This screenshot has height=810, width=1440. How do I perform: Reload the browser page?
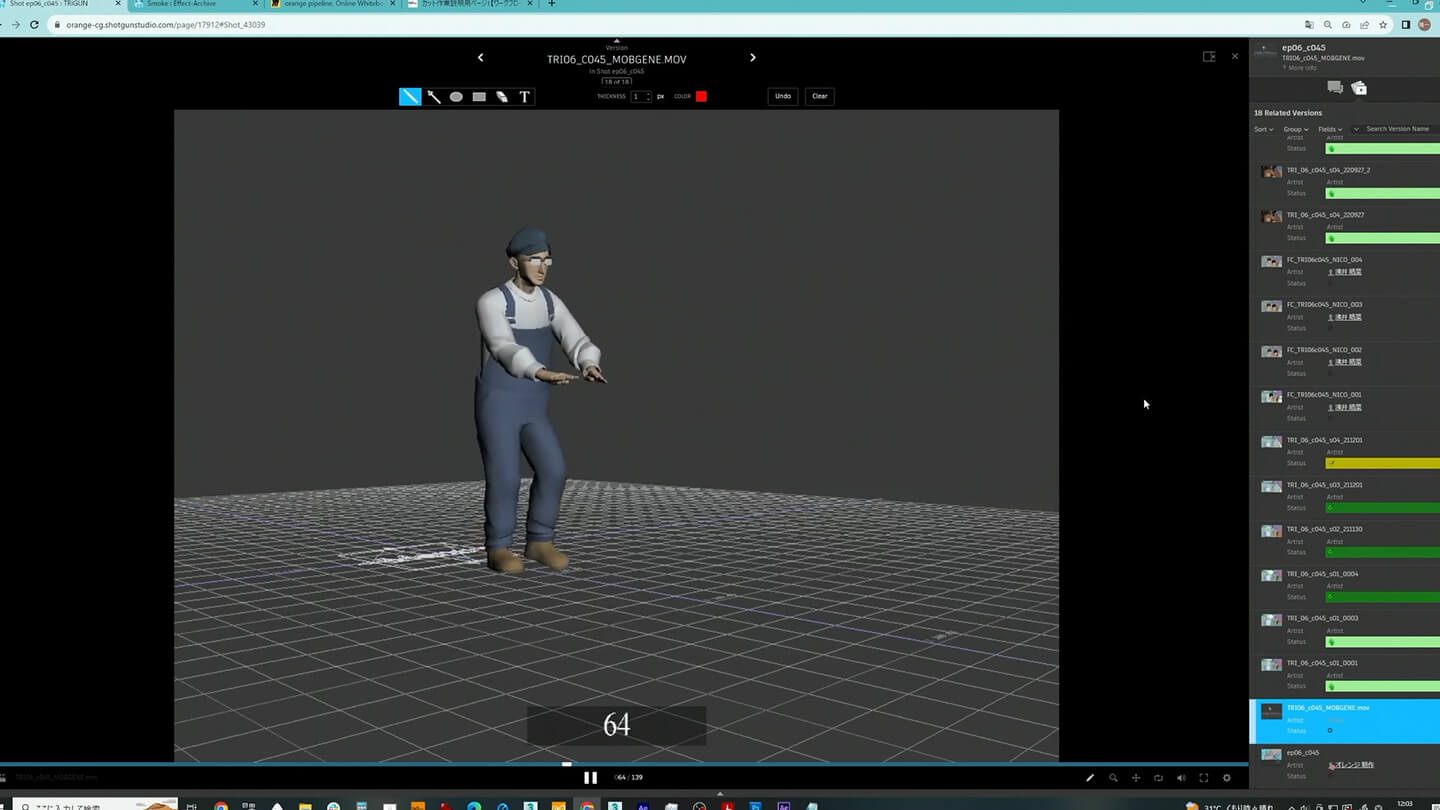(x=34, y=24)
